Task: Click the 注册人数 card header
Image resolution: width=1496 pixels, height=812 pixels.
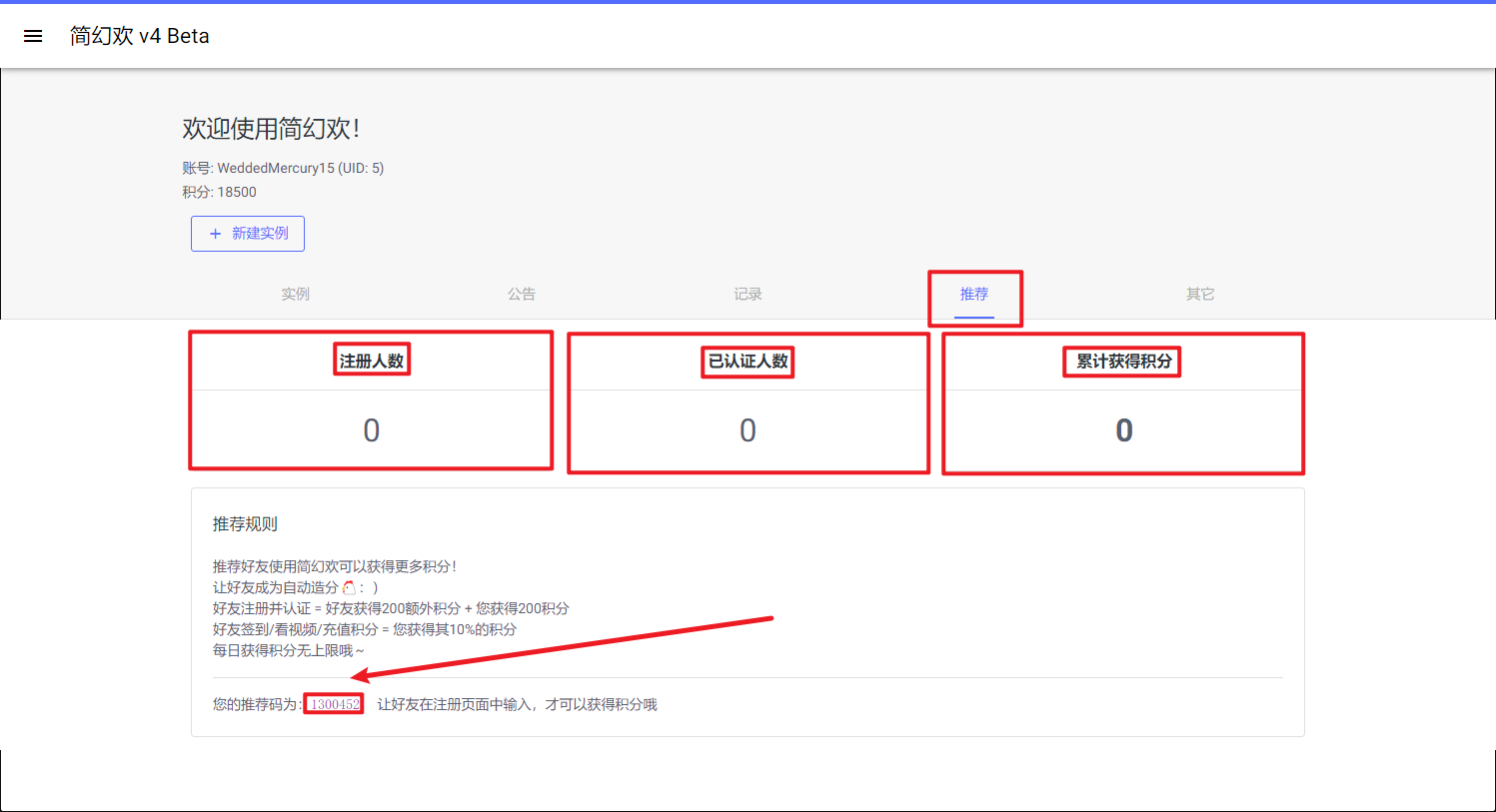Action: pos(372,361)
